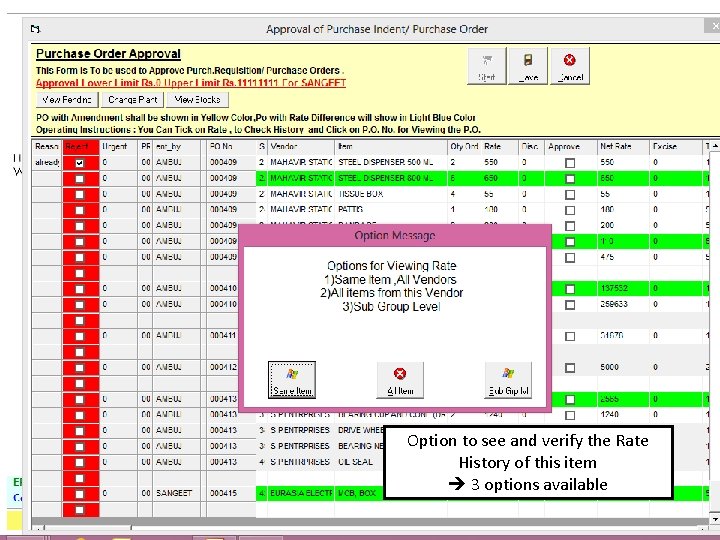Click the View Stocks button
Viewport: 720px width, 540px height.
coord(197,100)
